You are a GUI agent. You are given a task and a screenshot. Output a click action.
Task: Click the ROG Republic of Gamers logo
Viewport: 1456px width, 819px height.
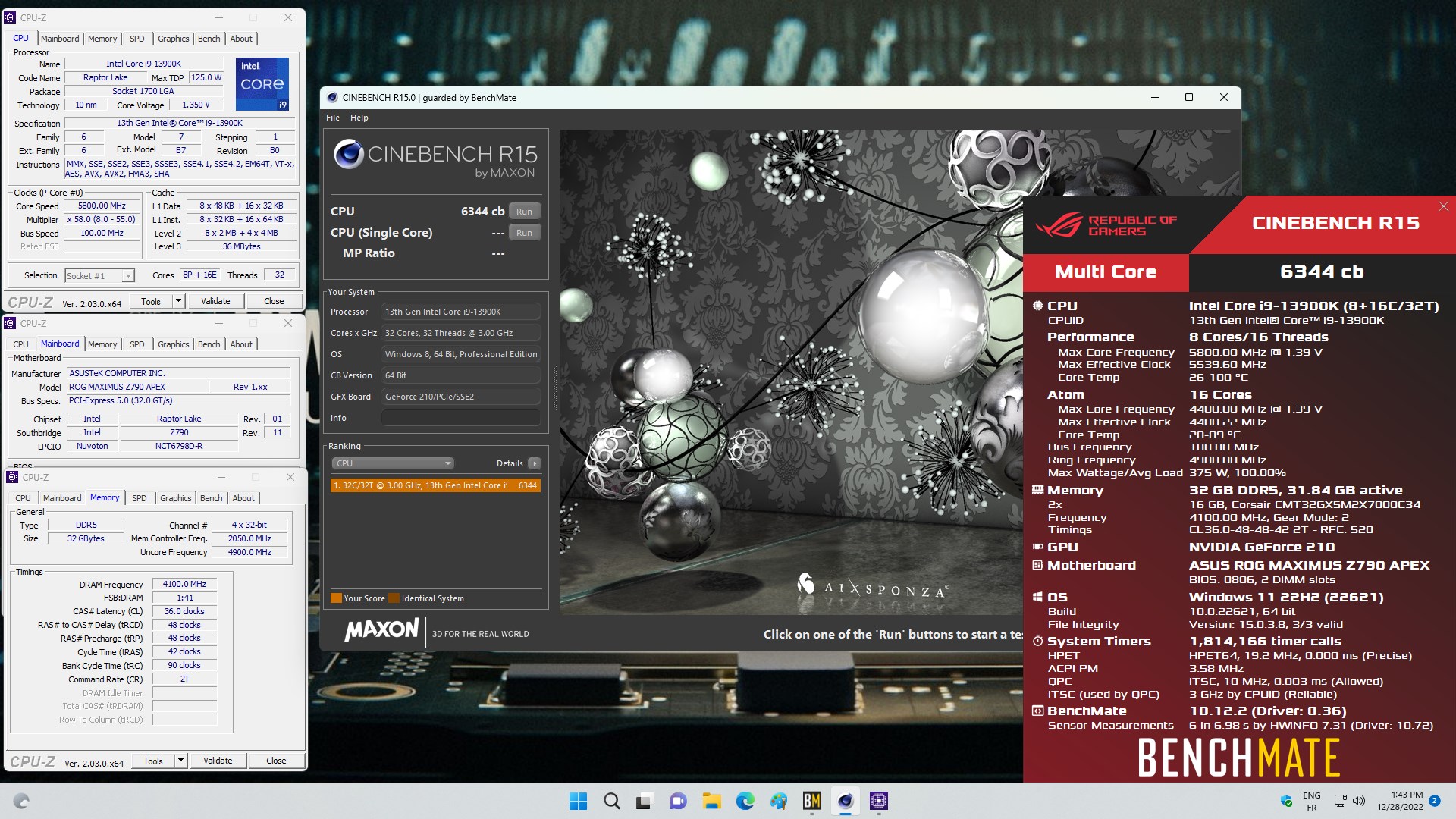click(x=1106, y=225)
